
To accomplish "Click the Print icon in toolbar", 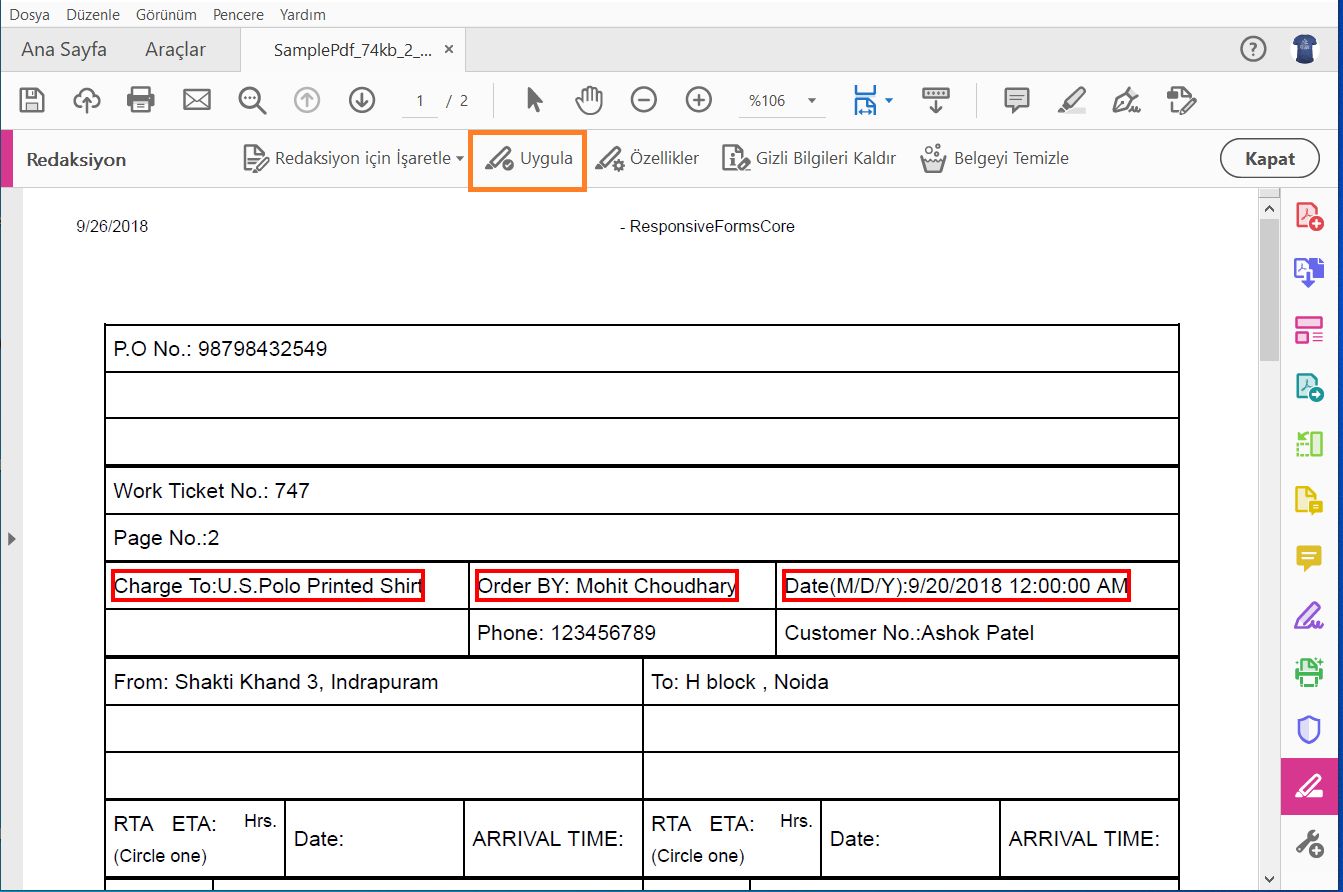I will [141, 100].
